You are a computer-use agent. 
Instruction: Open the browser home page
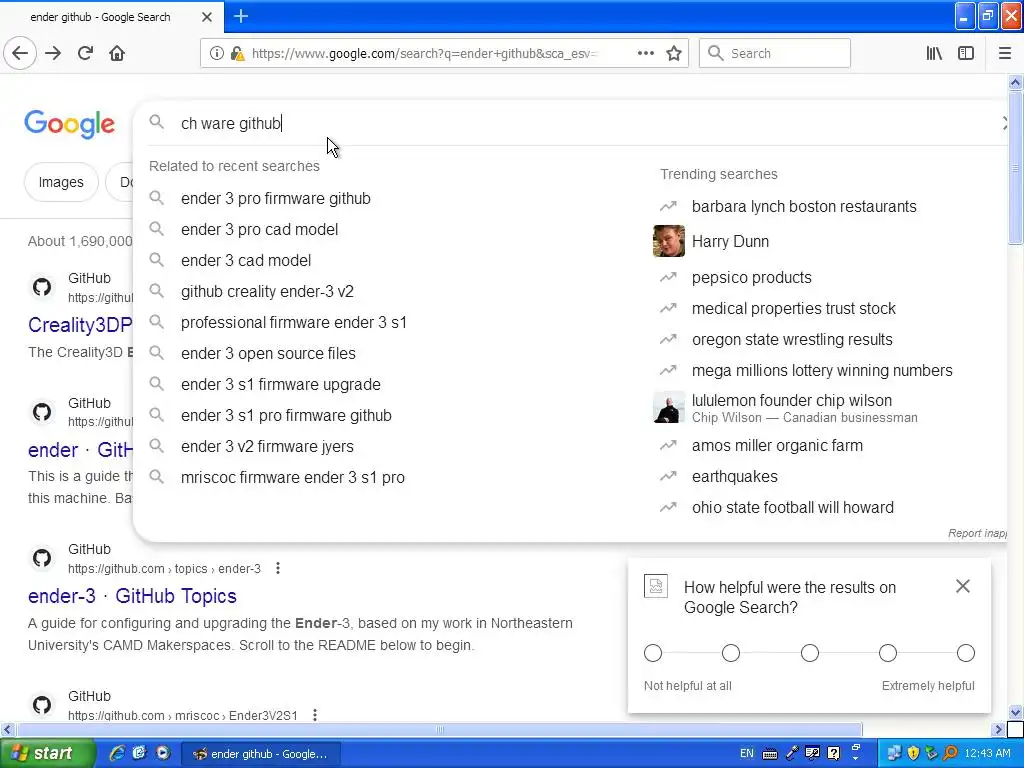pos(117,54)
